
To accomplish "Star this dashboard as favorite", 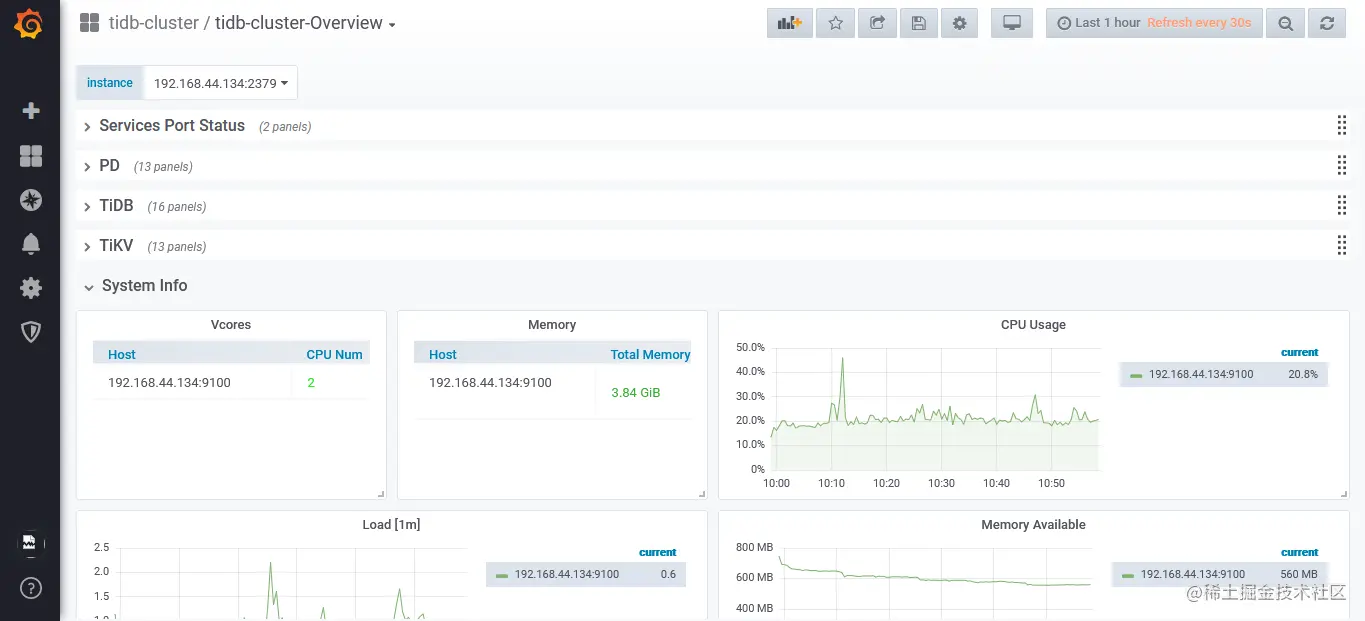I will (835, 23).
